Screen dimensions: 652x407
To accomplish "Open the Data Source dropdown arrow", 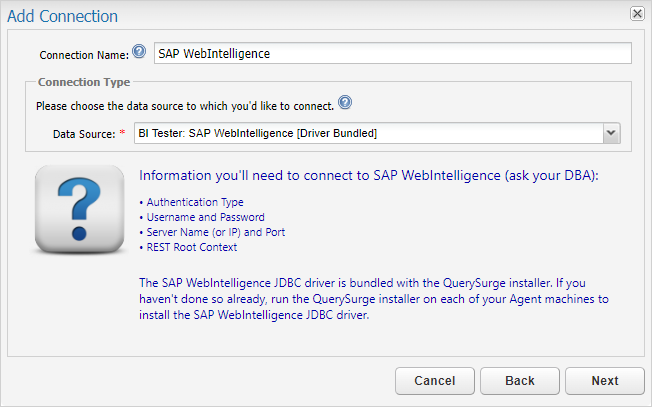I will click(611, 133).
